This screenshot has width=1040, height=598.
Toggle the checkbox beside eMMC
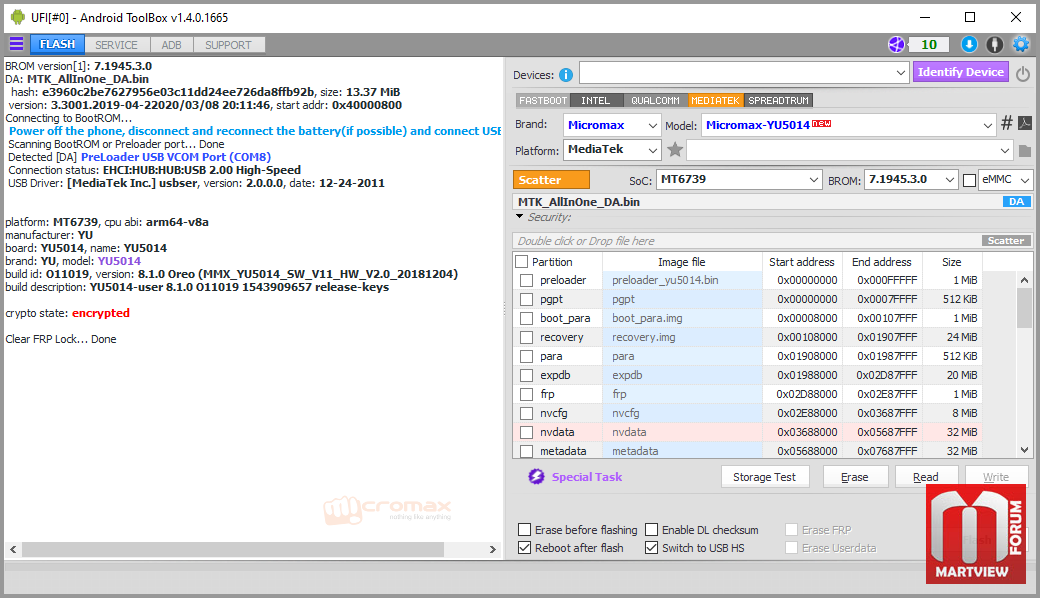(x=969, y=180)
